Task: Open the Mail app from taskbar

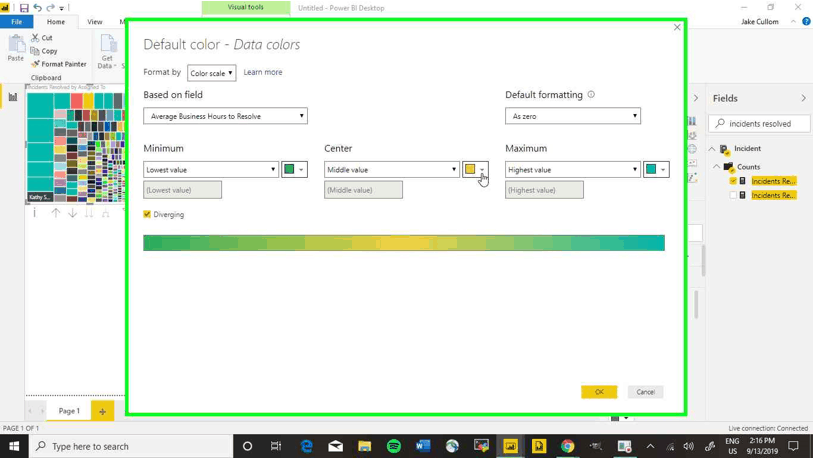Action: (336, 446)
